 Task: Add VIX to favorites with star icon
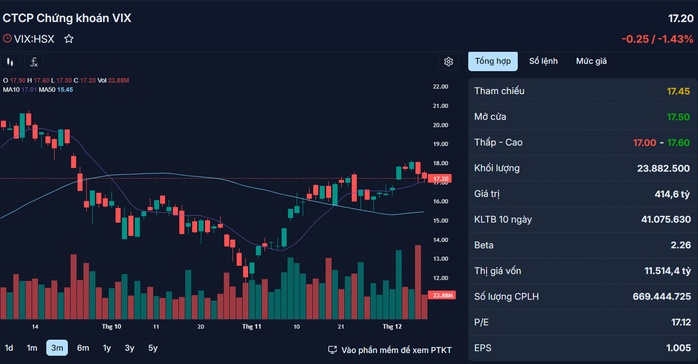tap(69, 39)
